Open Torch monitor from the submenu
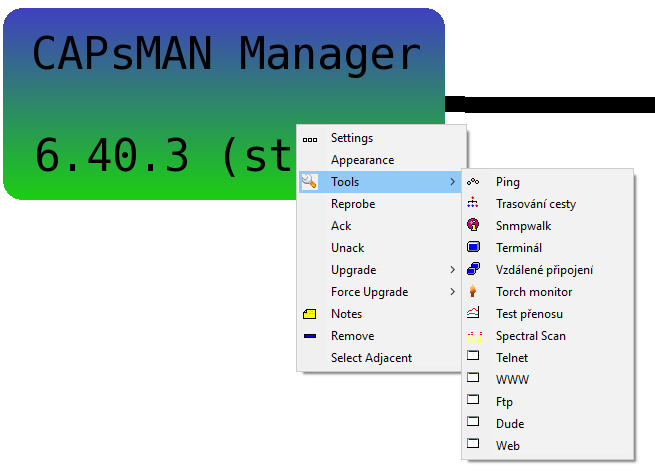This screenshot has width=655, height=476. point(548,292)
